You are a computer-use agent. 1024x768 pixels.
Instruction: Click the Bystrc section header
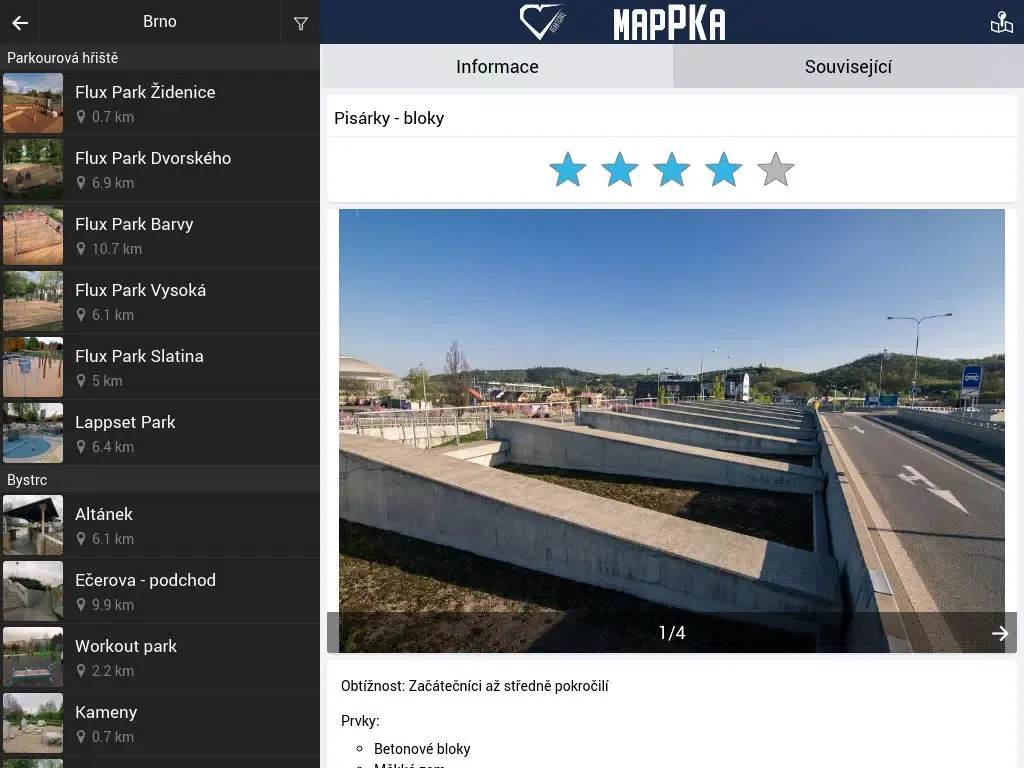click(160, 479)
